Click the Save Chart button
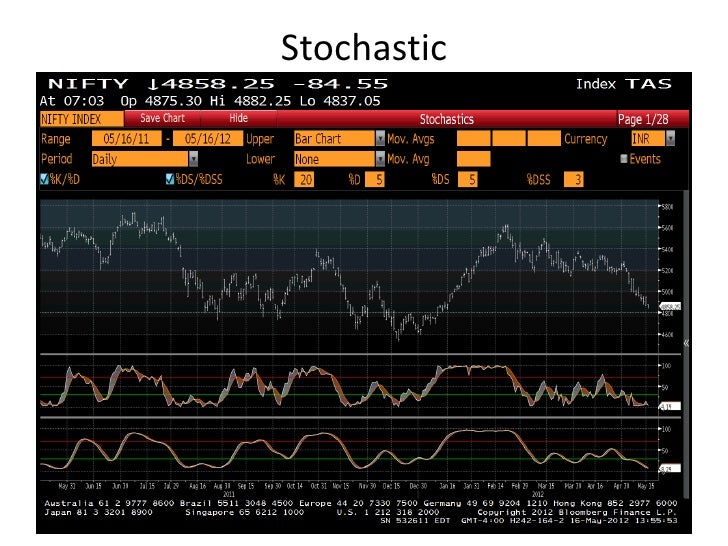The image size is (728, 546). point(162,118)
